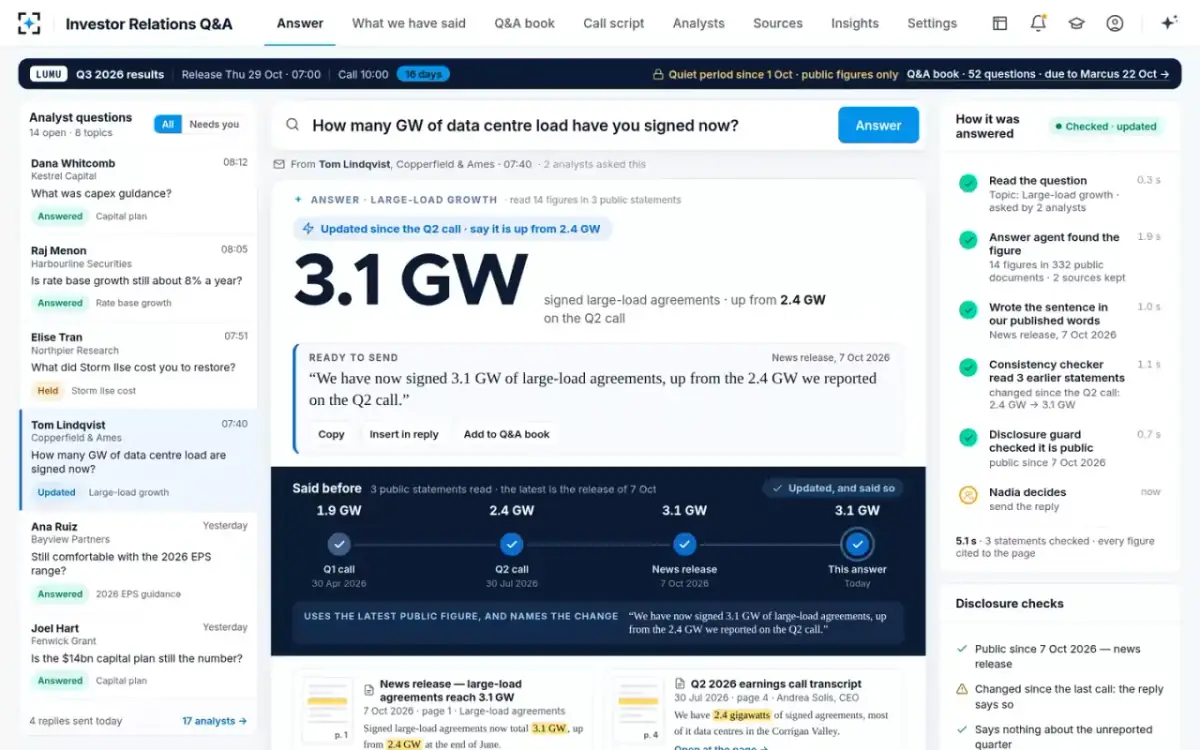
Task: Open the Q2 transcript page 4 thumbnail
Action: pyautogui.click(x=639, y=711)
